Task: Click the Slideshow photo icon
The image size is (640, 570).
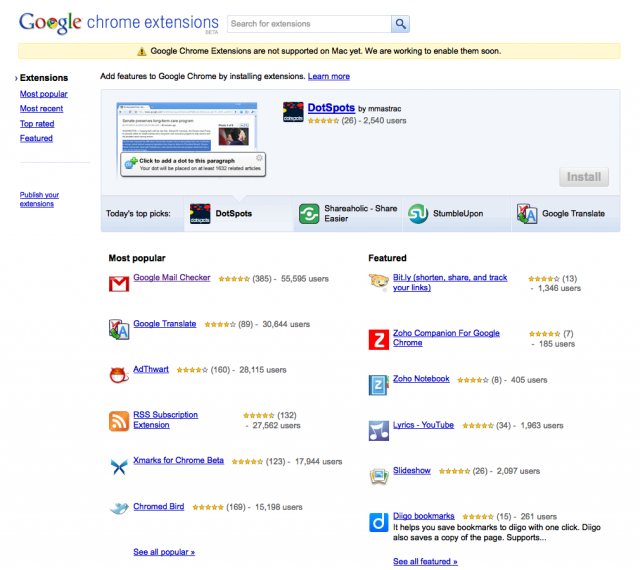Action: click(379, 476)
